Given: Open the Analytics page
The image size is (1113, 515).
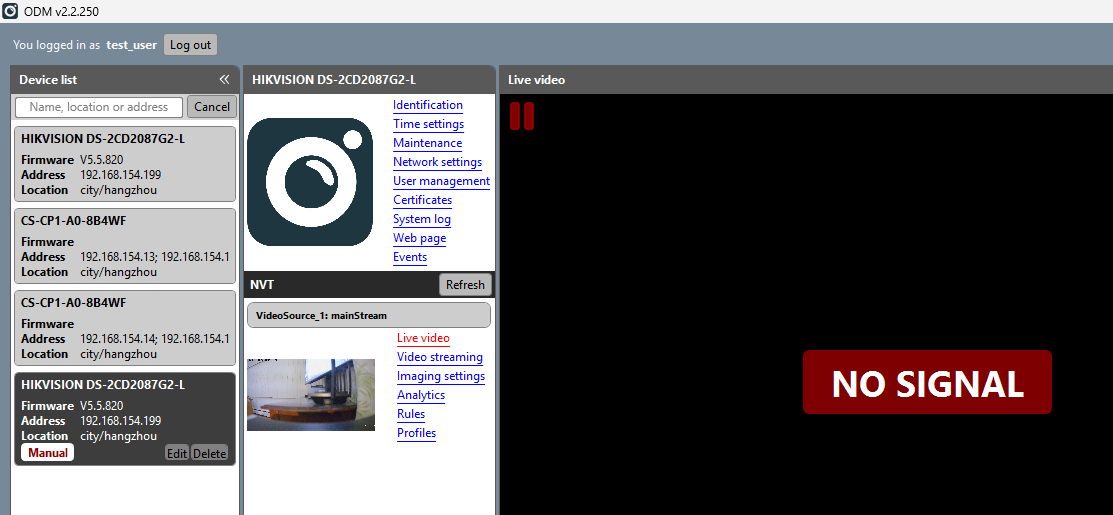Looking at the screenshot, I should (421, 395).
